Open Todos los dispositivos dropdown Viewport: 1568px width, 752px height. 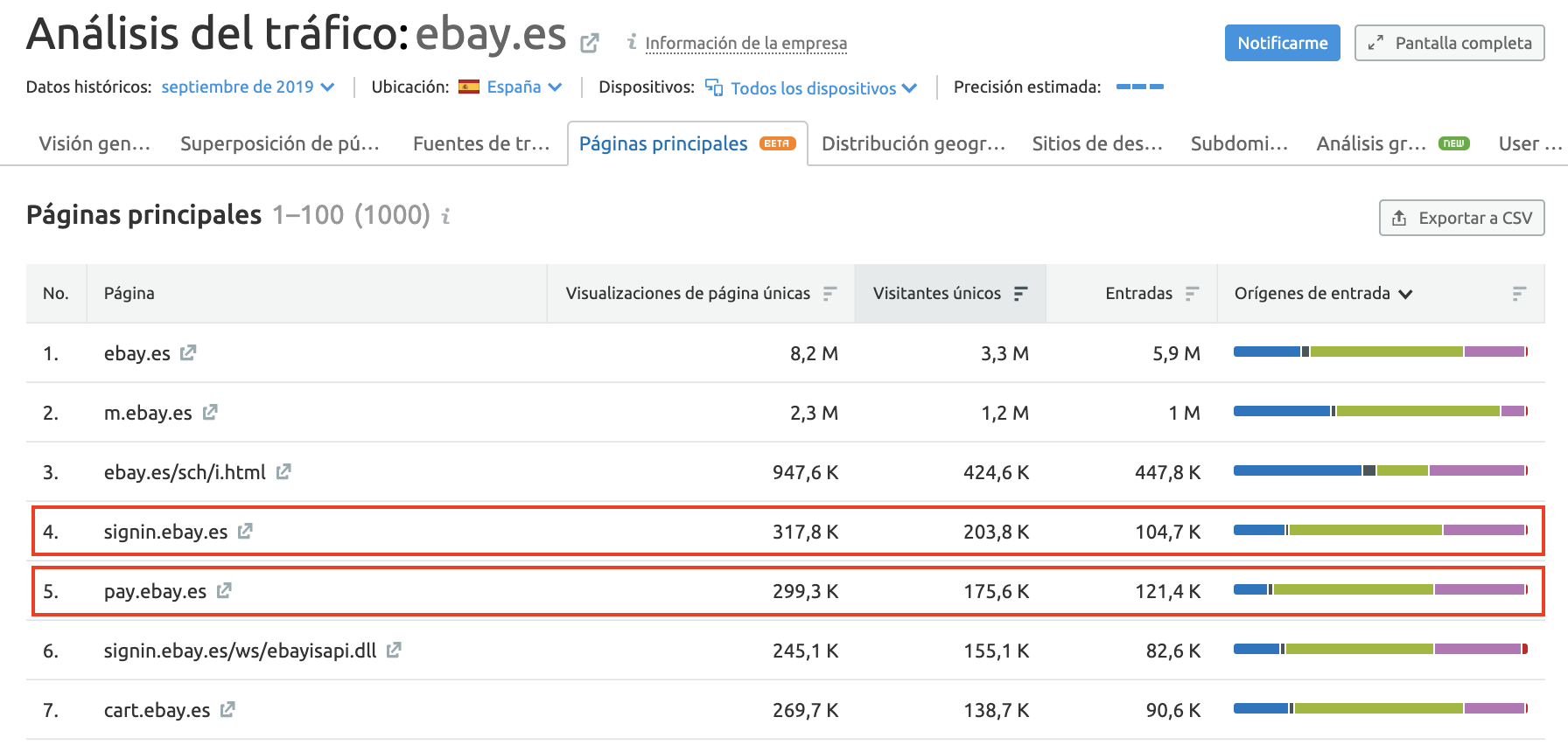[823, 87]
